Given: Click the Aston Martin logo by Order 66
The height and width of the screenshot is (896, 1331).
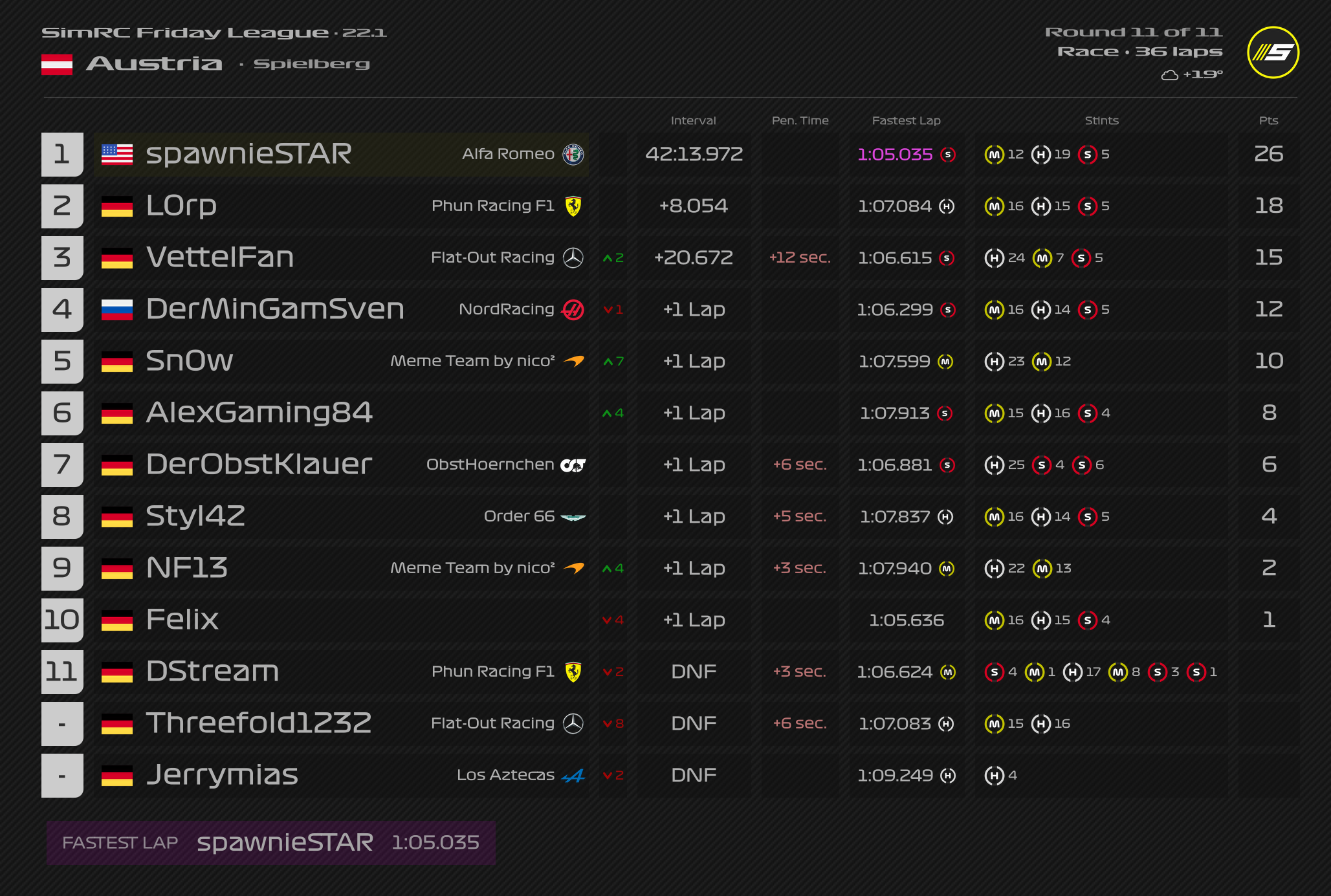Looking at the screenshot, I should pos(573,516).
